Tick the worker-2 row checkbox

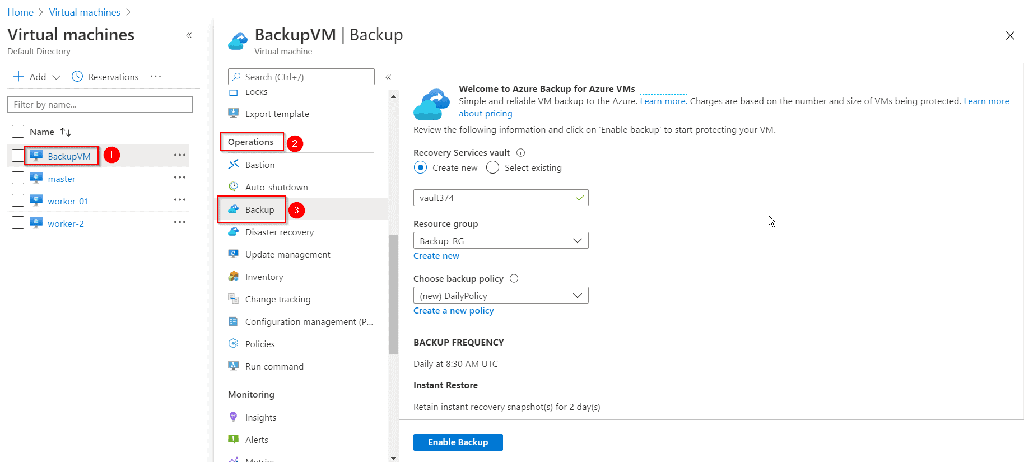coord(18,223)
